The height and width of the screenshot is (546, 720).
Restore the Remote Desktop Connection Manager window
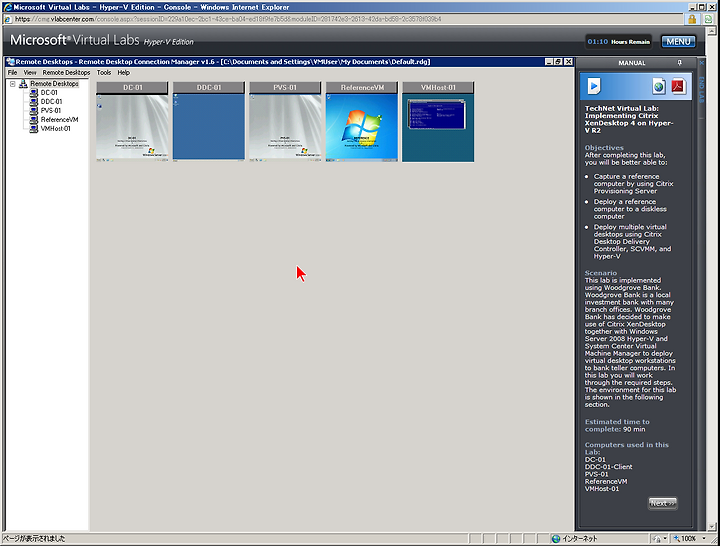(558, 62)
